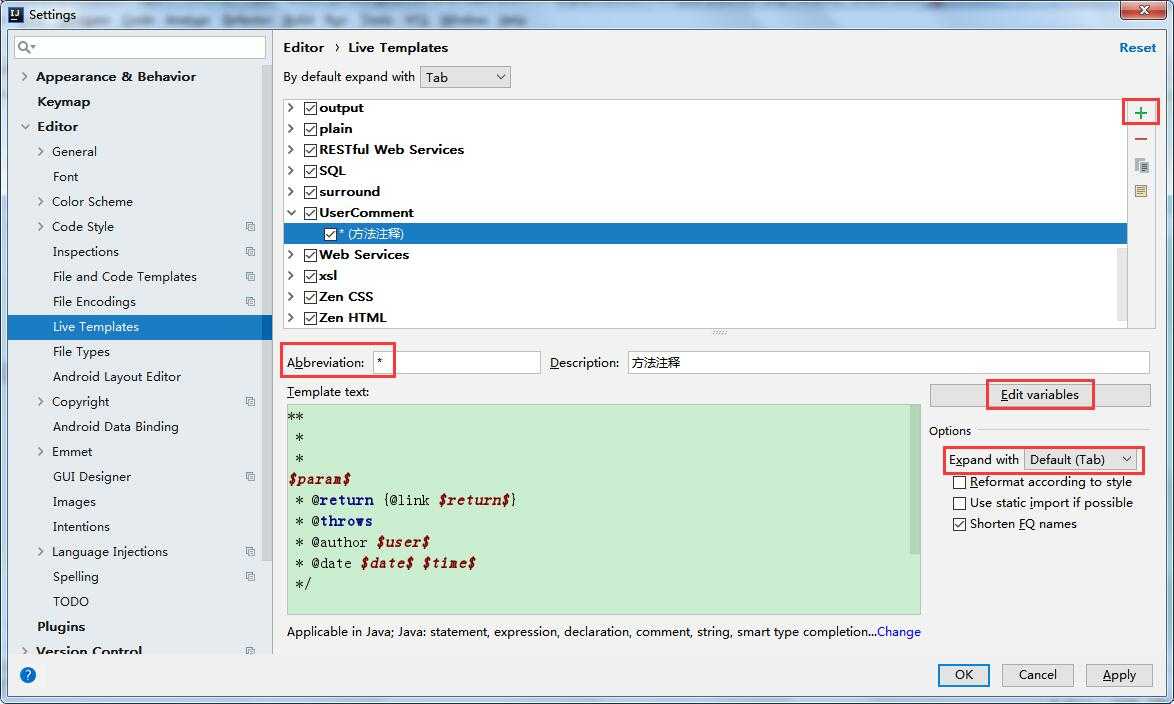Click the help question mark icon
Image resolution: width=1174 pixels, height=704 pixels.
pyautogui.click(x=28, y=675)
